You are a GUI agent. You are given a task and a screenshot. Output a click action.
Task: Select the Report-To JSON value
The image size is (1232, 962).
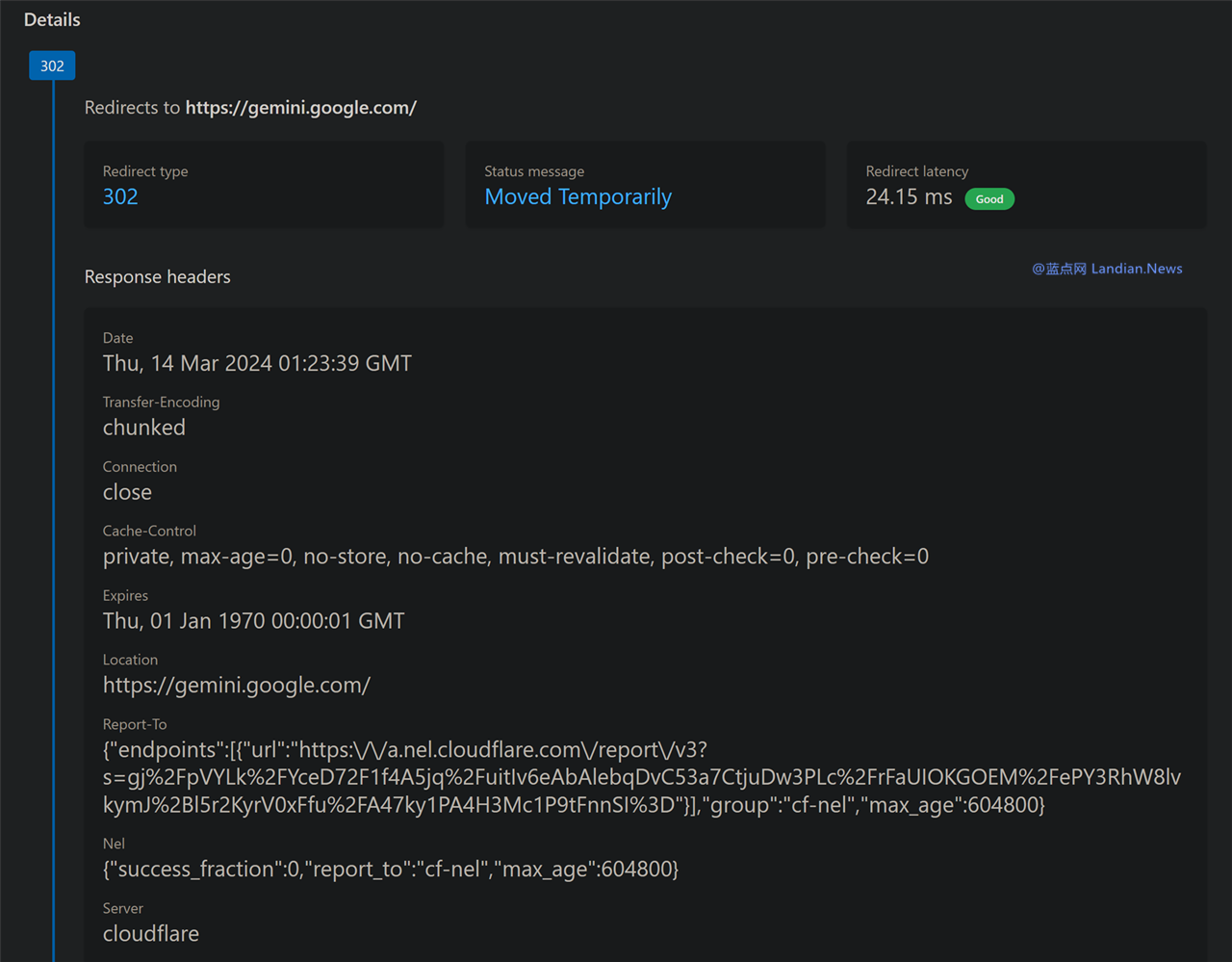(642, 777)
